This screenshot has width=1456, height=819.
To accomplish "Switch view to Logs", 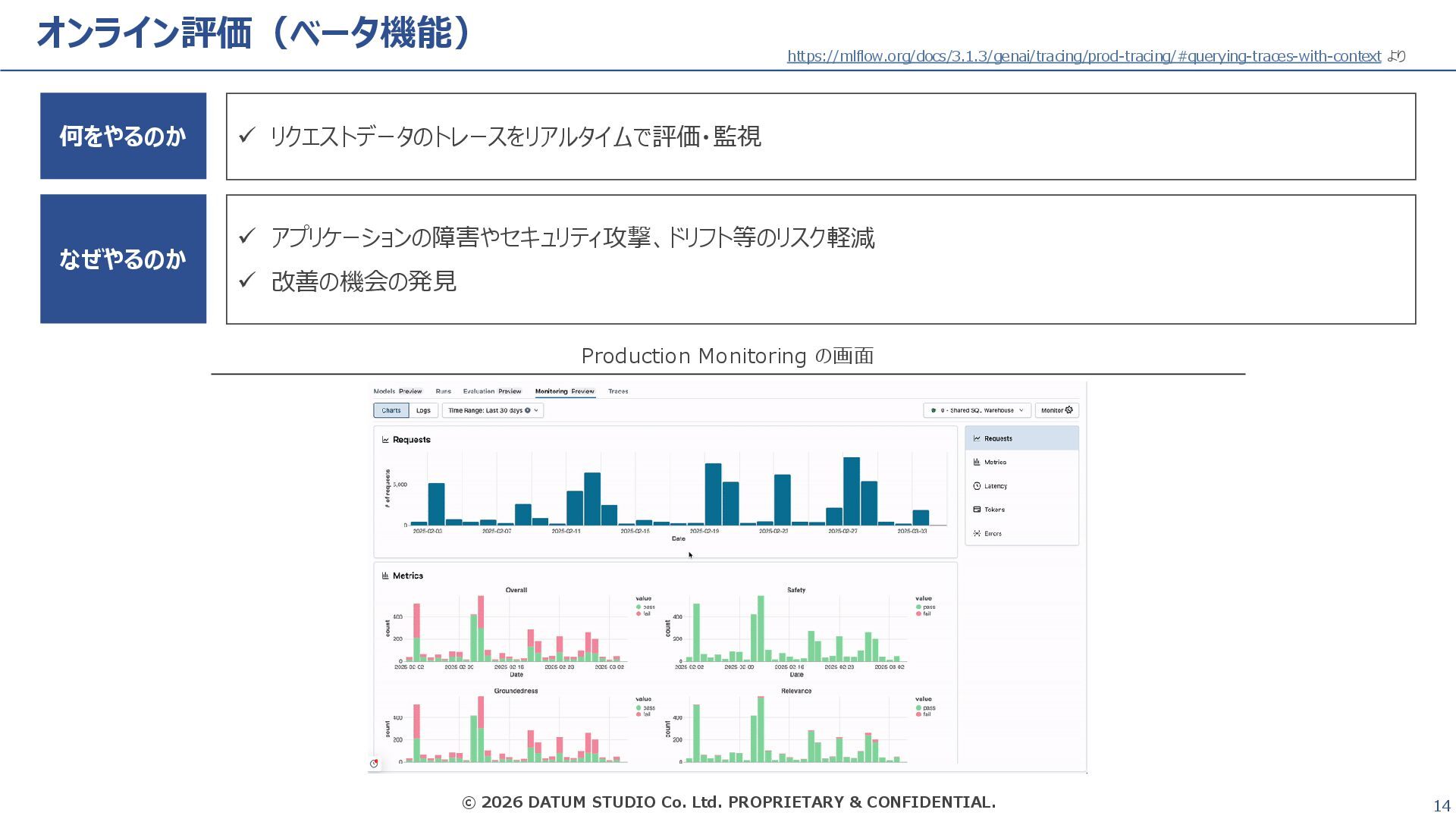I will (x=423, y=410).
